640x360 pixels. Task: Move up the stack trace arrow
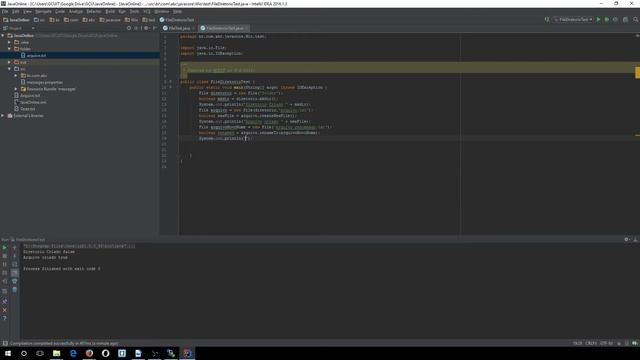coord(15,248)
